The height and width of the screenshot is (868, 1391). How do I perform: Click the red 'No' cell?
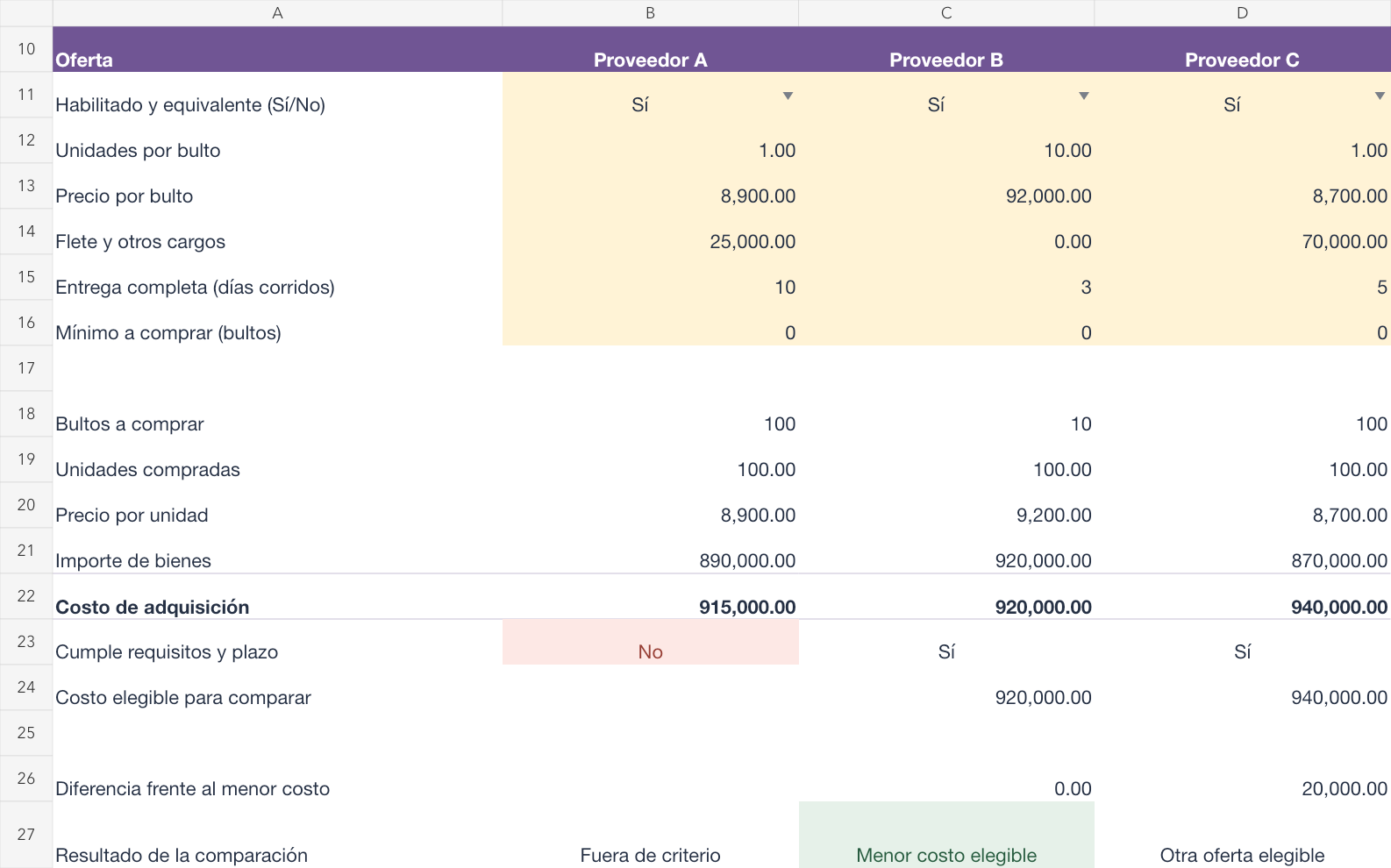(651, 642)
